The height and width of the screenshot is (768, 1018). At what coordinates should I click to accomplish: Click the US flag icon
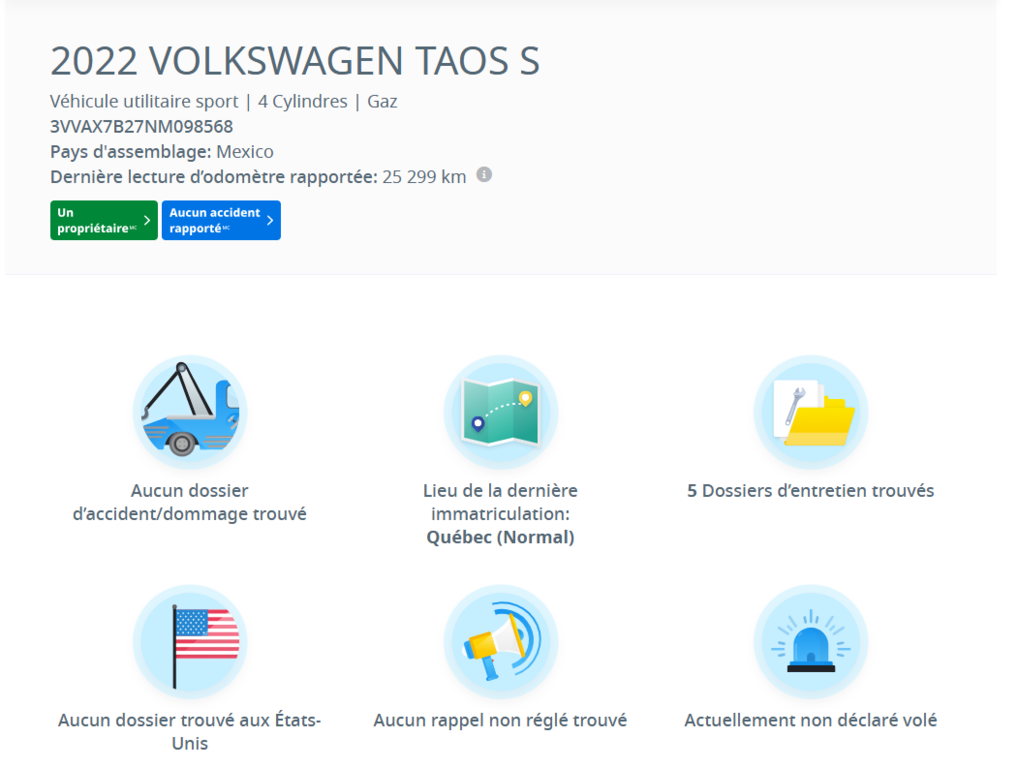click(190, 641)
